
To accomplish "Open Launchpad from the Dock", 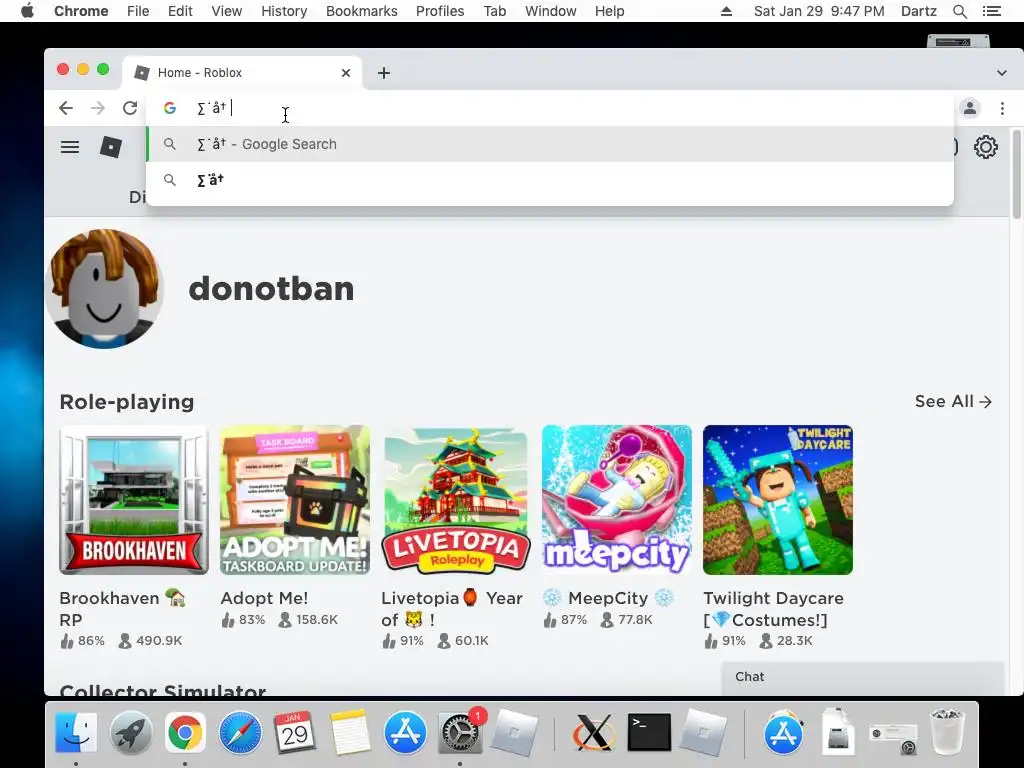I will (131, 733).
